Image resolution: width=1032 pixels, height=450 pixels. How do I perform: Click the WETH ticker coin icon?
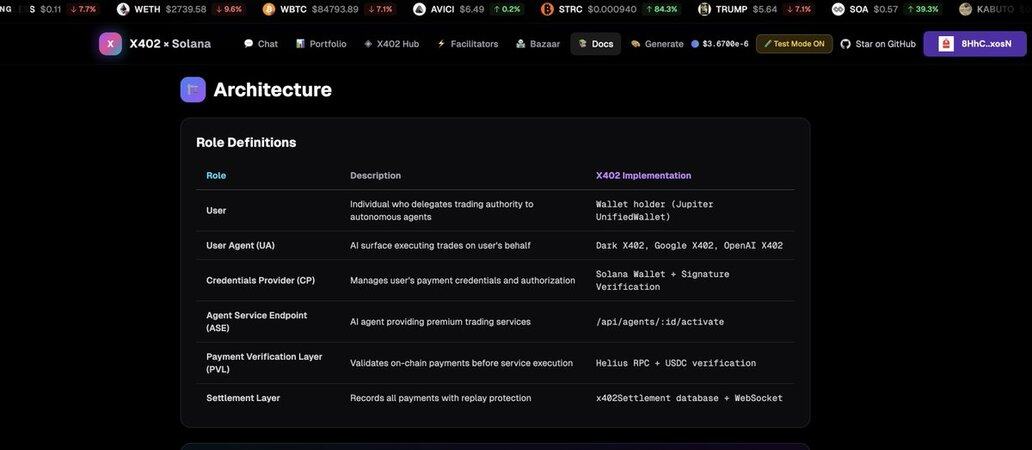point(123,9)
